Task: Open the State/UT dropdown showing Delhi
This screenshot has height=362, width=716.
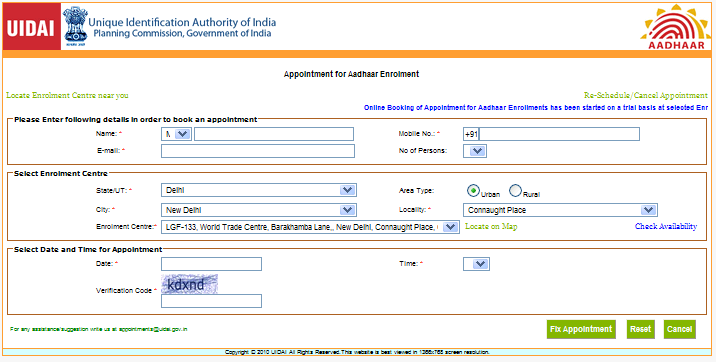Action: tap(258, 190)
